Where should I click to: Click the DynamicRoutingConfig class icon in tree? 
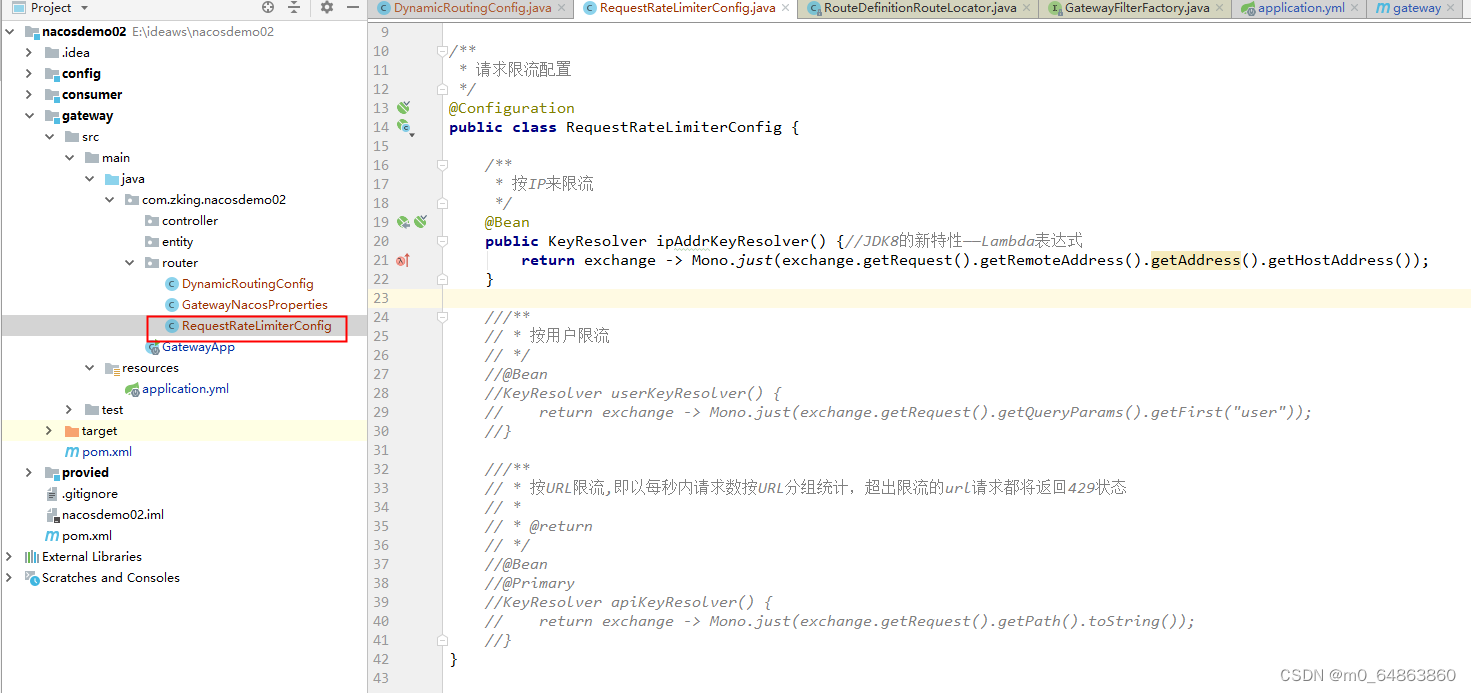(x=171, y=284)
